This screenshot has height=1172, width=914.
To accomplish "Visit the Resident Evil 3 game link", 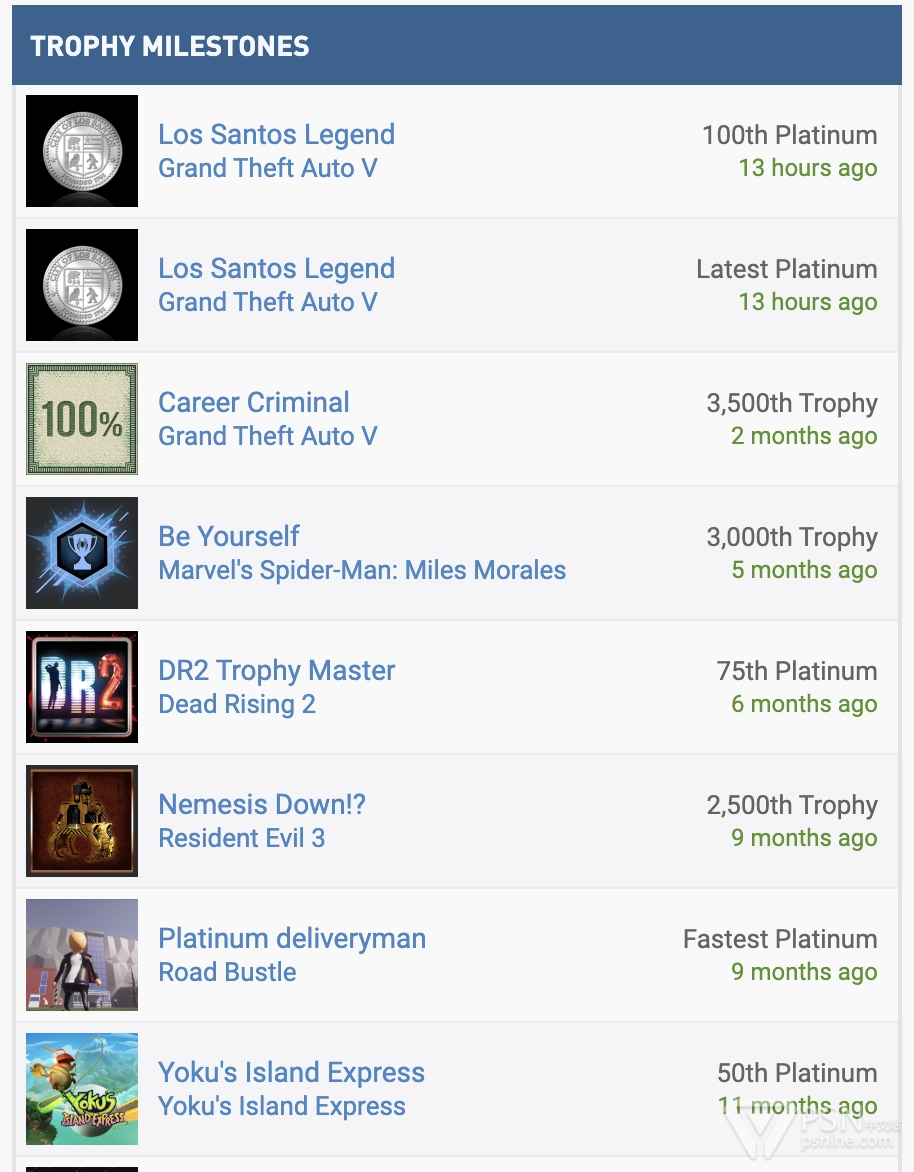I will click(241, 838).
